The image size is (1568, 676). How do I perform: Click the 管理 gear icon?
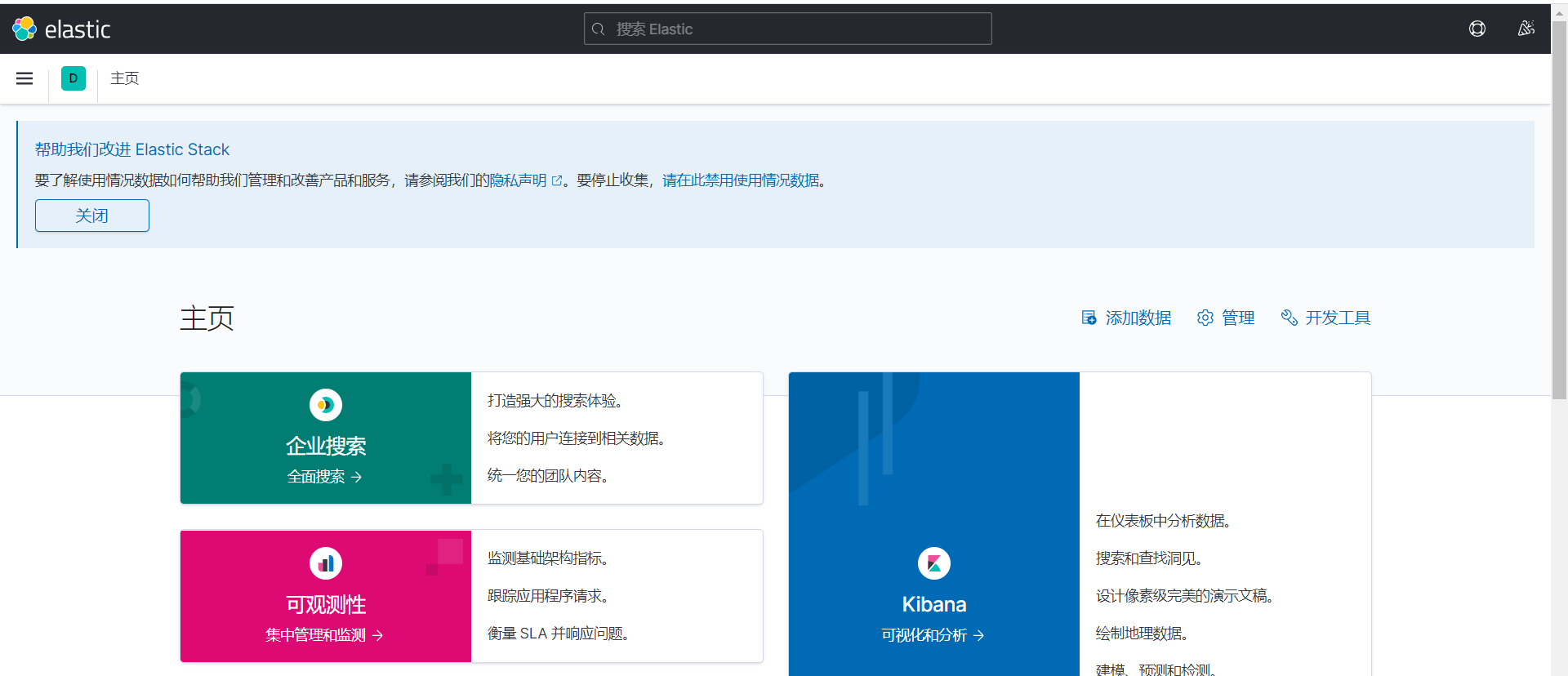1205,318
